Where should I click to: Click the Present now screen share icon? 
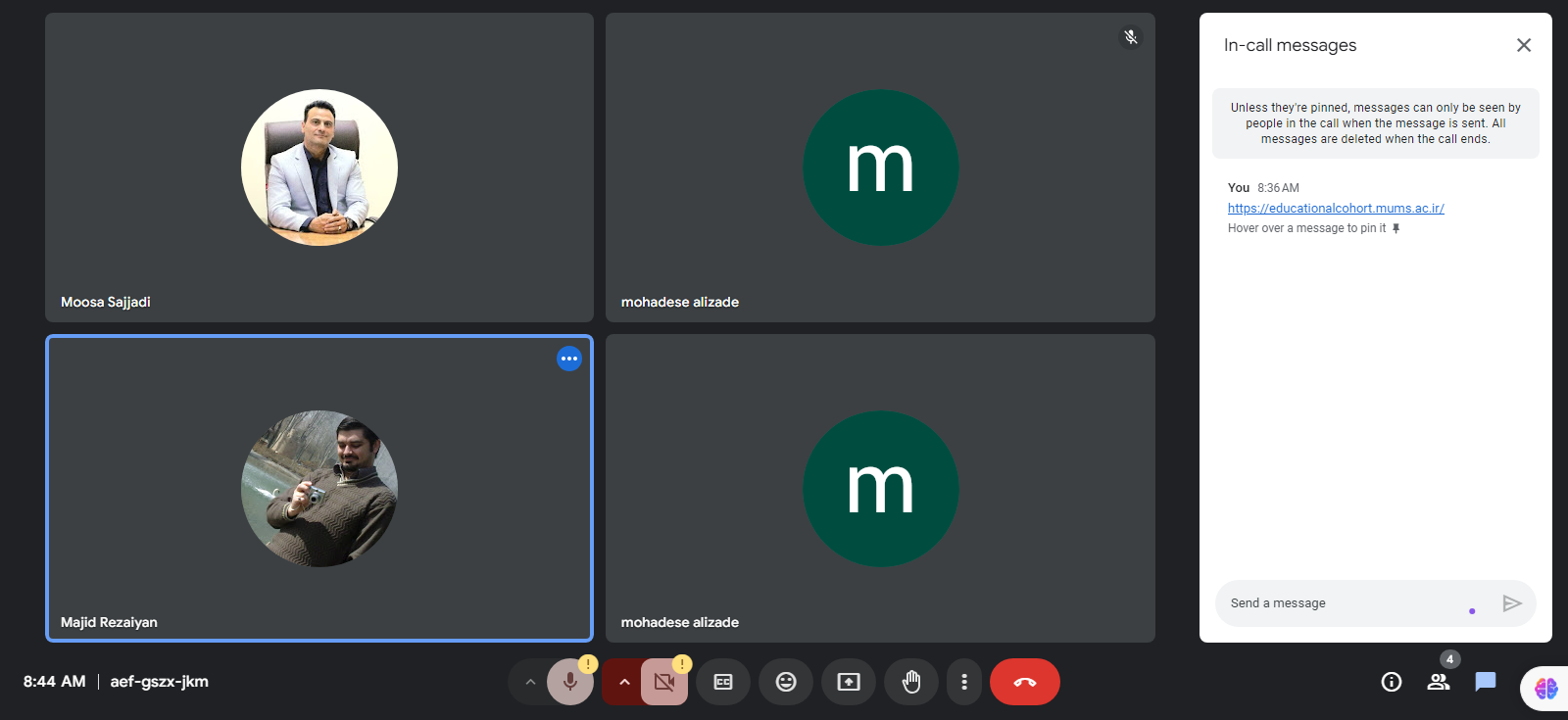coord(849,682)
